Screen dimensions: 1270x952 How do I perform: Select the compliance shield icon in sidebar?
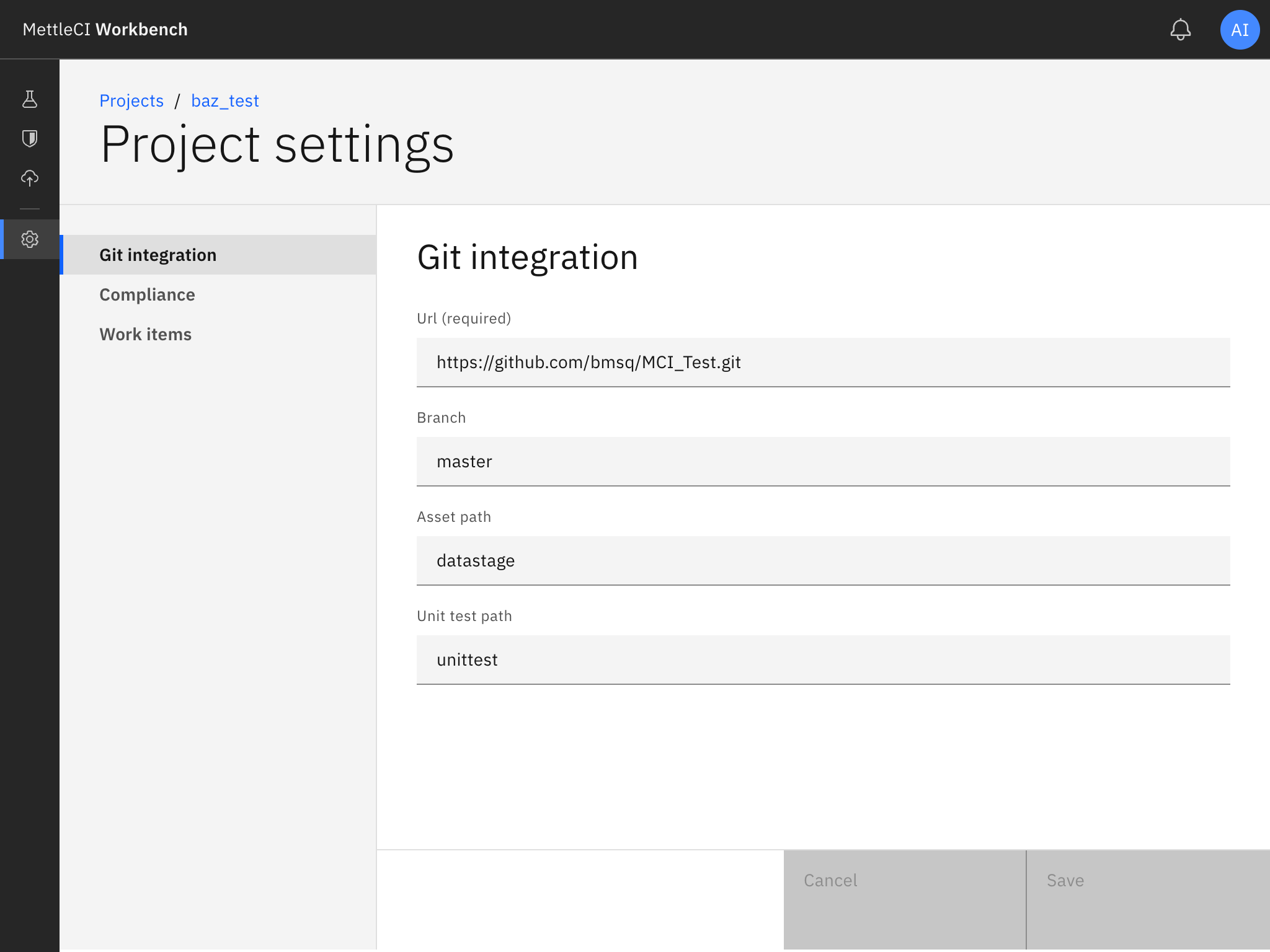30,139
